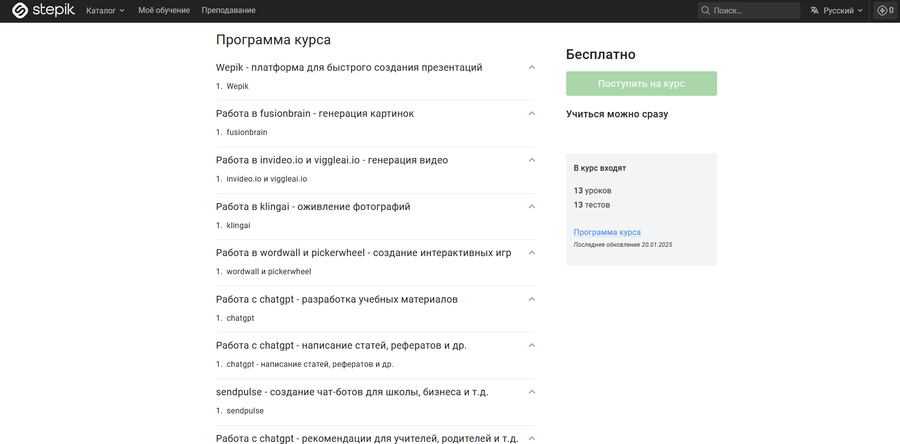Collapse the wordwall and pickerwheel section

[x=532, y=253]
